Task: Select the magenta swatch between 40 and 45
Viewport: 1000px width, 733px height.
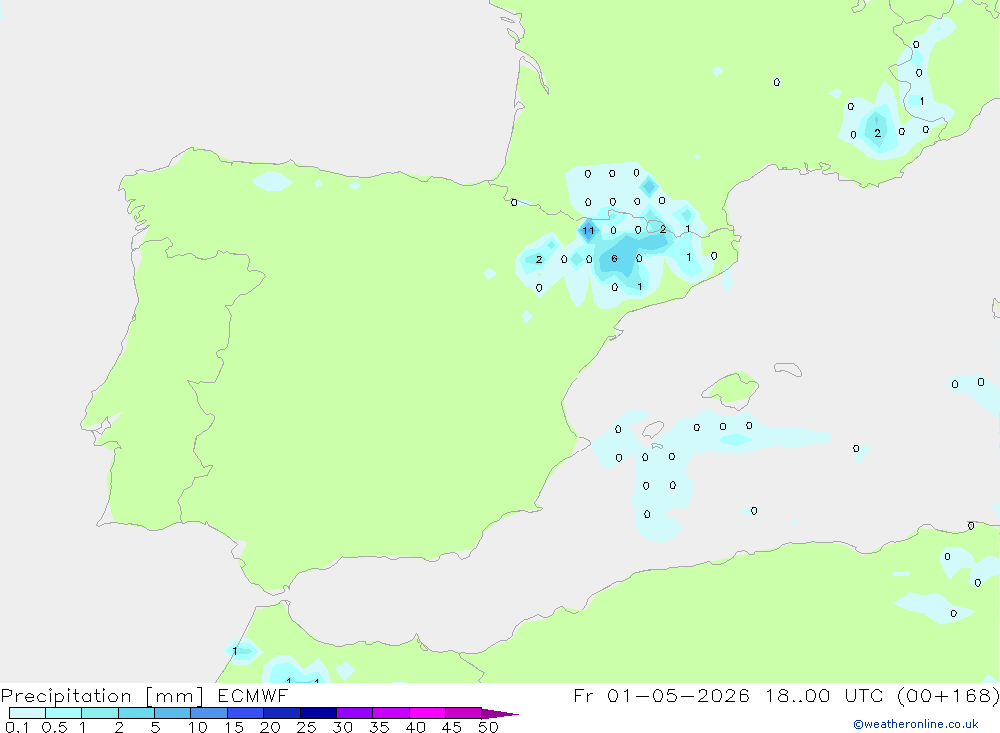Action: [x=427, y=713]
